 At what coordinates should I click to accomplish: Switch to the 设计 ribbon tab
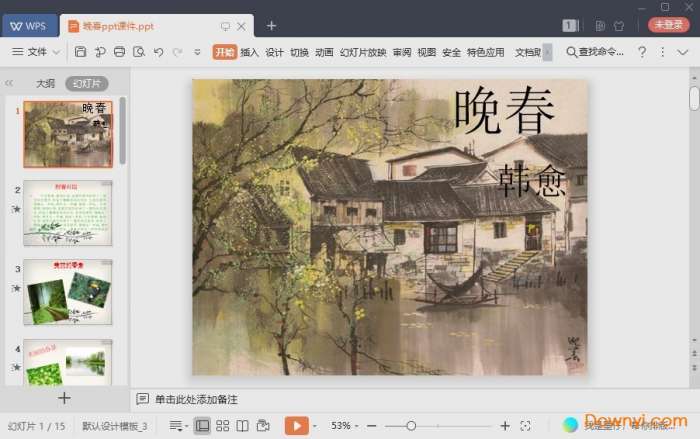click(274, 52)
